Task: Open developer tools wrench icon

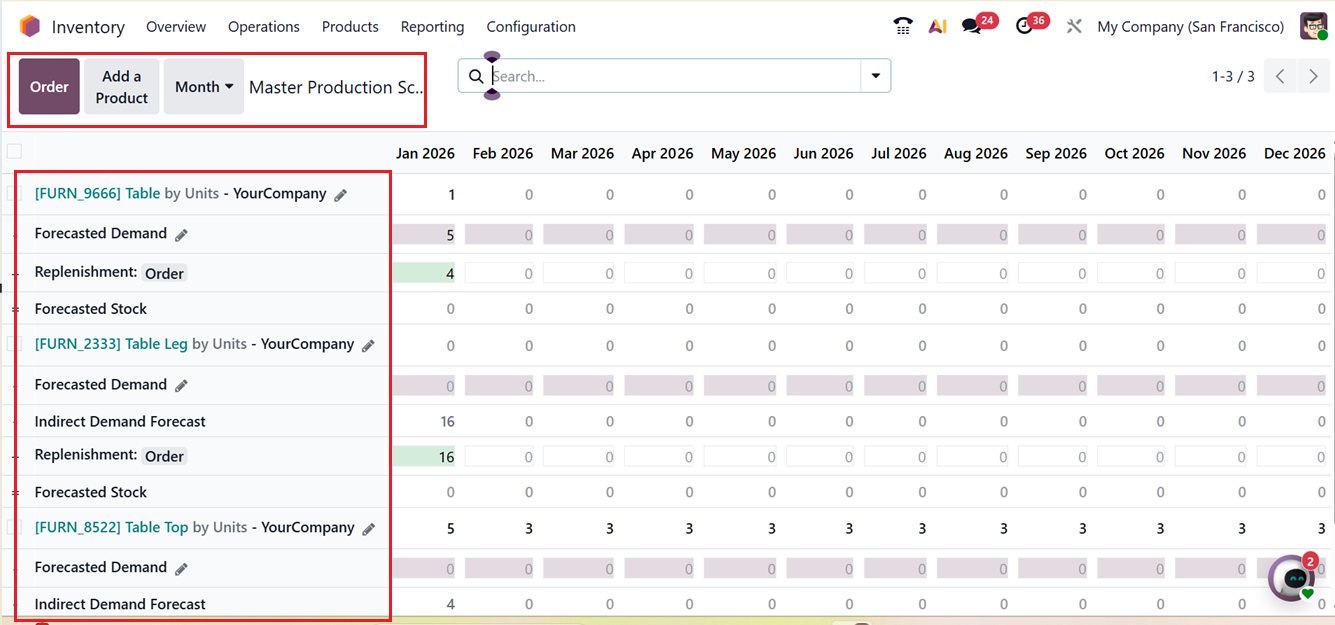Action: point(1074,26)
